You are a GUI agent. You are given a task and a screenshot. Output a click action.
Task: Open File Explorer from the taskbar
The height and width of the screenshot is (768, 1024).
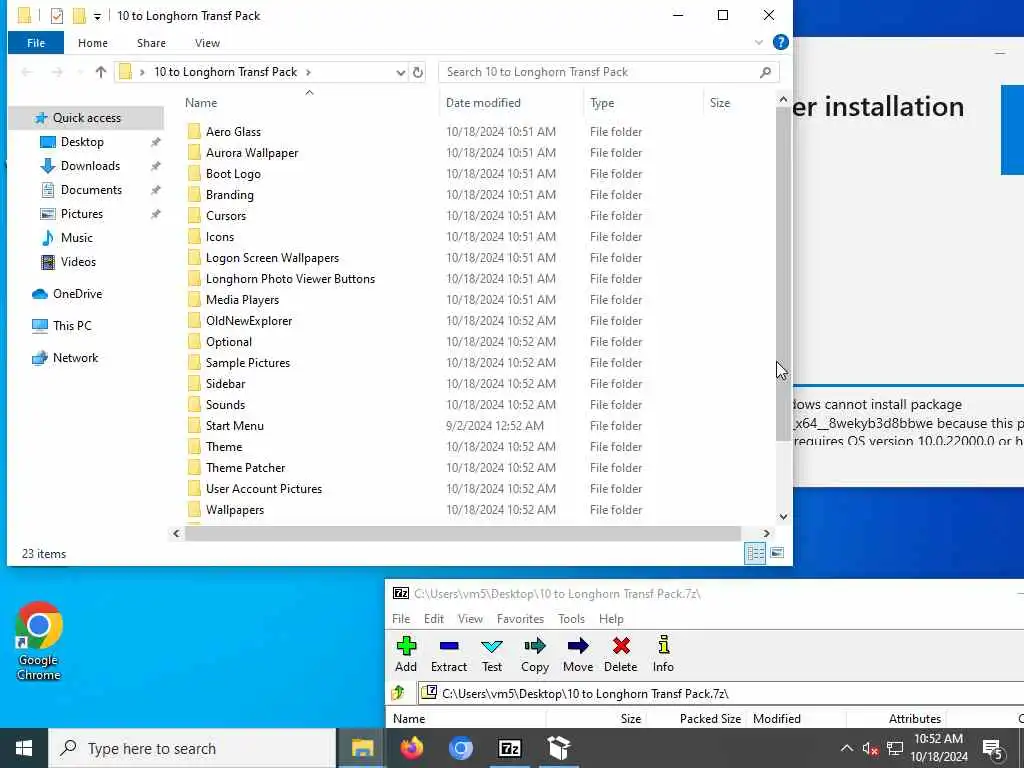pyautogui.click(x=362, y=748)
